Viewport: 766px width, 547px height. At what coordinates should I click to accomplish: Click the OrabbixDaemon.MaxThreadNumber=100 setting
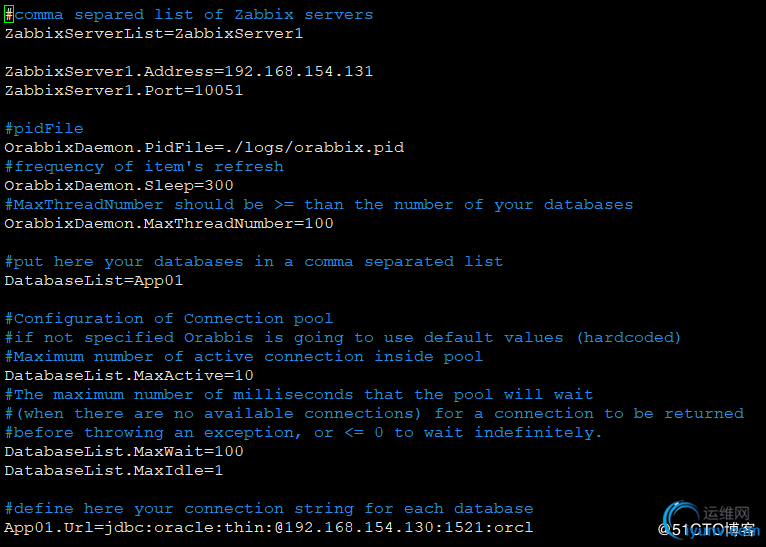coord(168,224)
